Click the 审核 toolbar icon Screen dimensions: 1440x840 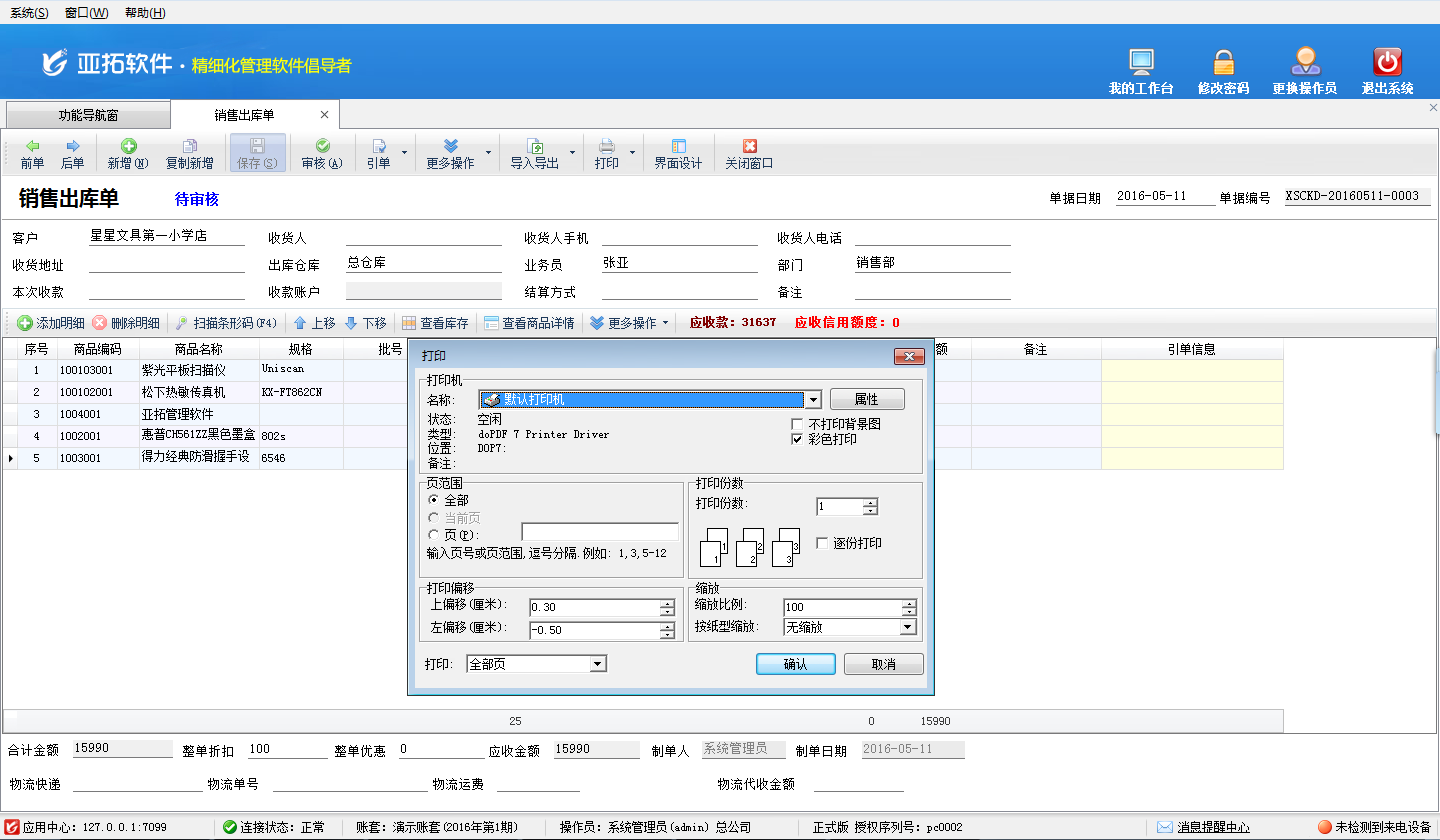coord(322,146)
